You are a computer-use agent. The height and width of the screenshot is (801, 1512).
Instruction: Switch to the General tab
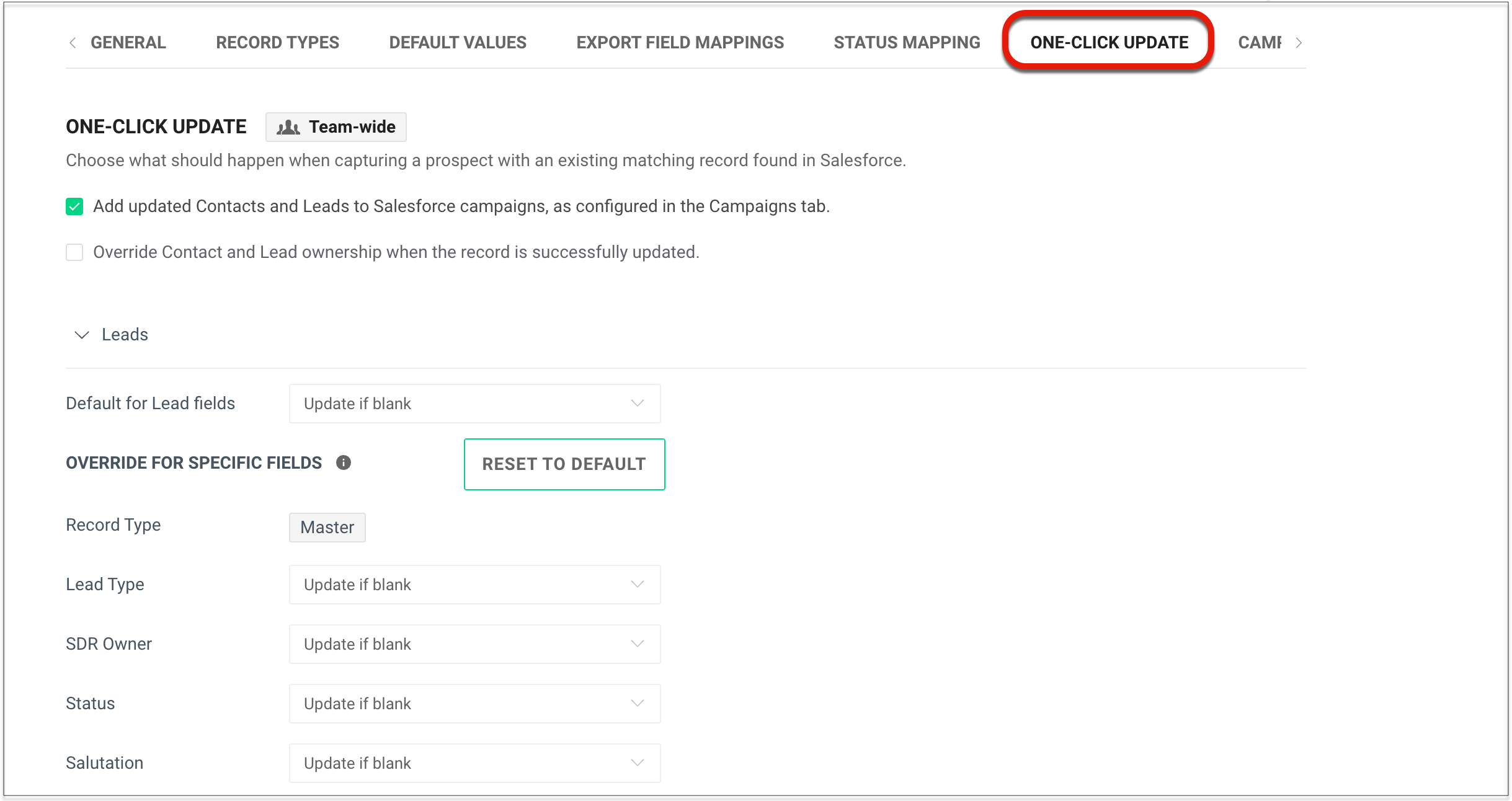tap(128, 42)
